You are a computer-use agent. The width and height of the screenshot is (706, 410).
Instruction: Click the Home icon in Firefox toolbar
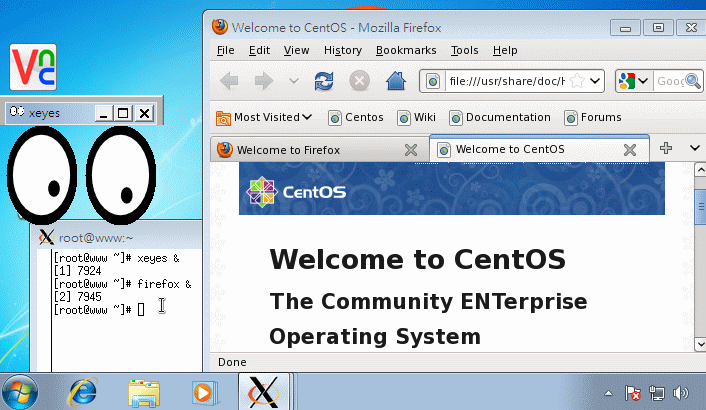point(395,81)
